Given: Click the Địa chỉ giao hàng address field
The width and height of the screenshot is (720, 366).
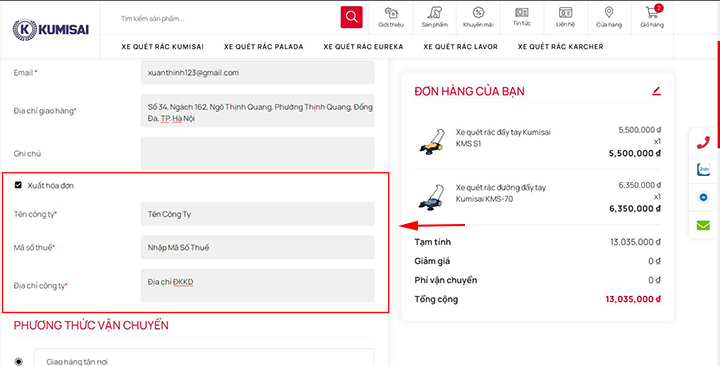Looking at the screenshot, I should [x=258, y=111].
